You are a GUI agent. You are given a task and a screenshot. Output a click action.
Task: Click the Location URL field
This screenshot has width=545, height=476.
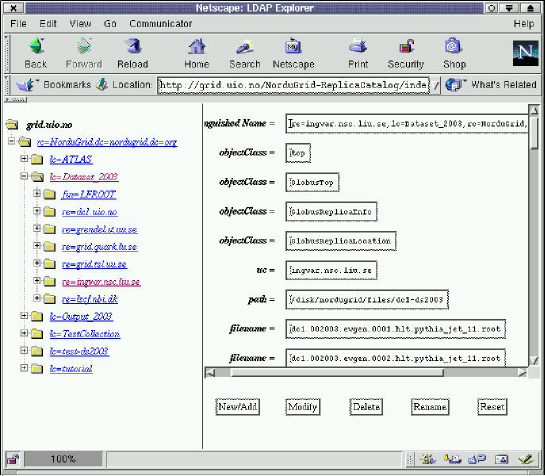294,85
